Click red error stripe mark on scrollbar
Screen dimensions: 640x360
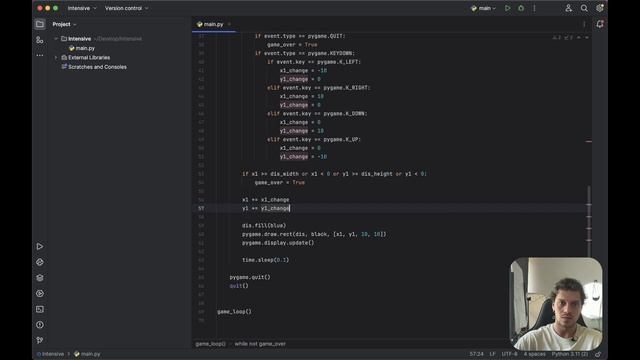(589, 141)
